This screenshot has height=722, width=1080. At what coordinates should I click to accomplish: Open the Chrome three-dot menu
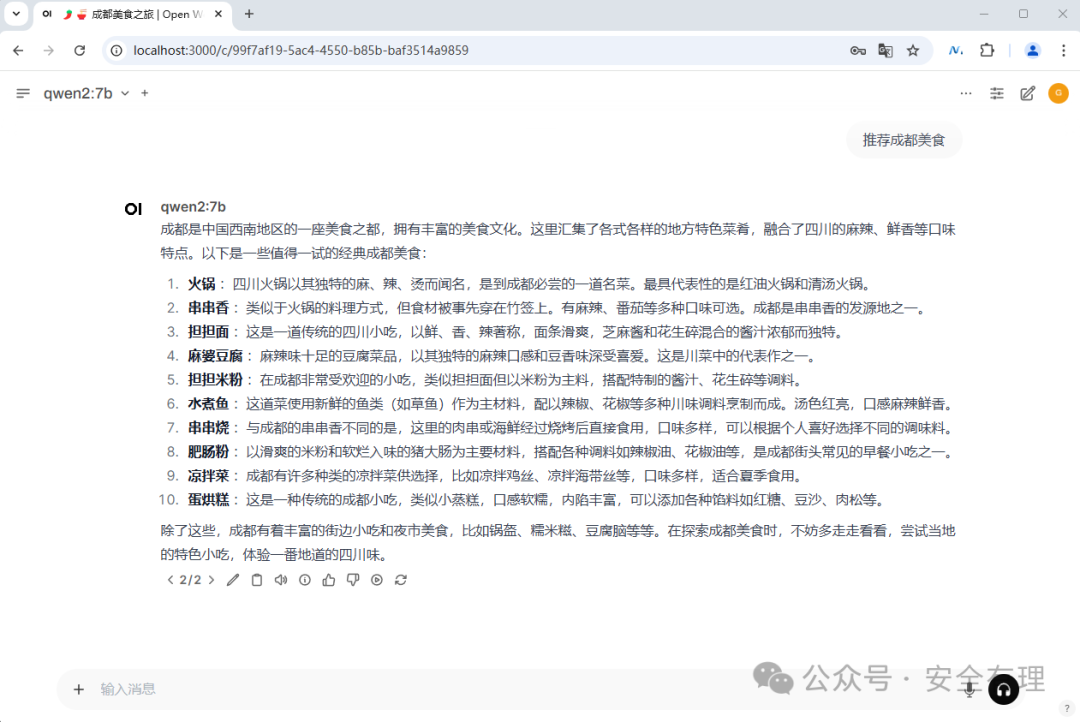pyautogui.click(x=1063, y=50)
